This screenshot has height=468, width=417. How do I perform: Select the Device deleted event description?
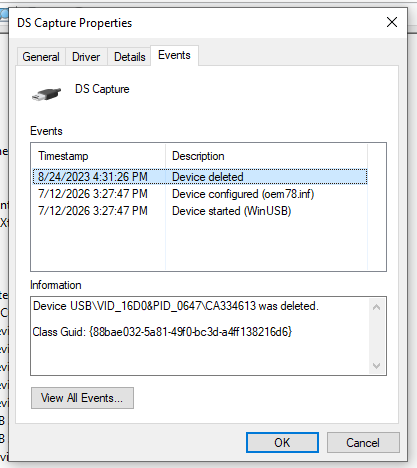[208, 177]
